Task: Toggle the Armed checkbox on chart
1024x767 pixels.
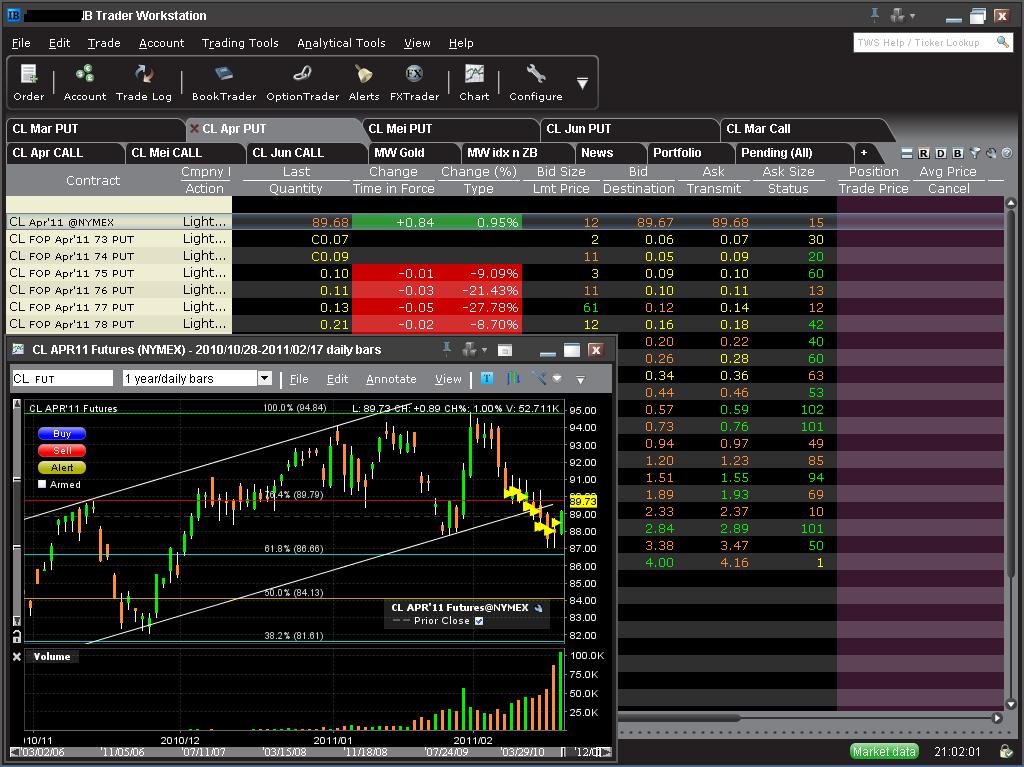Action: pyautogui.click(x=42, y=485)
